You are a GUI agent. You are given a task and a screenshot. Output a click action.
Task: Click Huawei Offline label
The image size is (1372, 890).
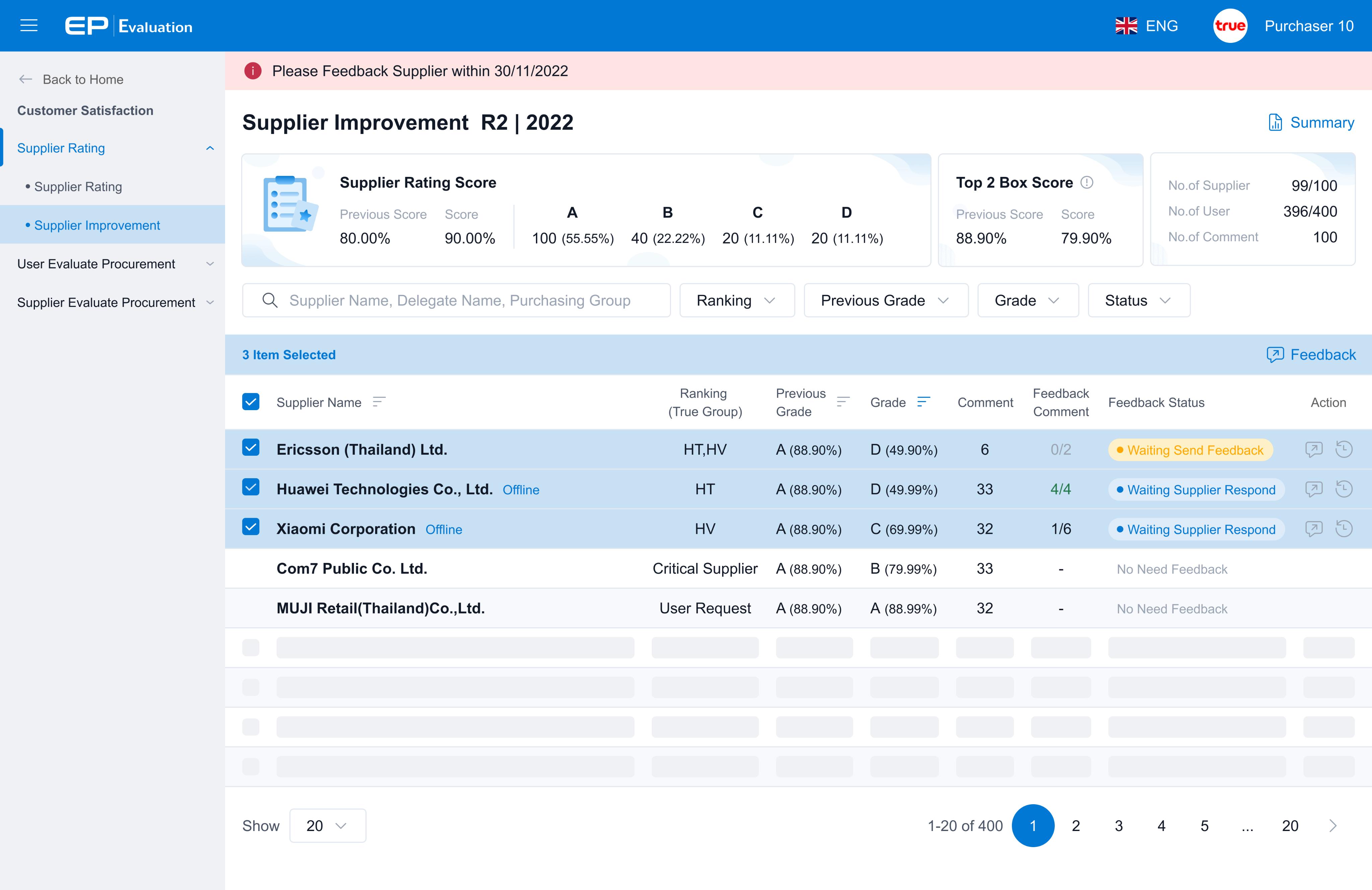click(x=521, y=490)
